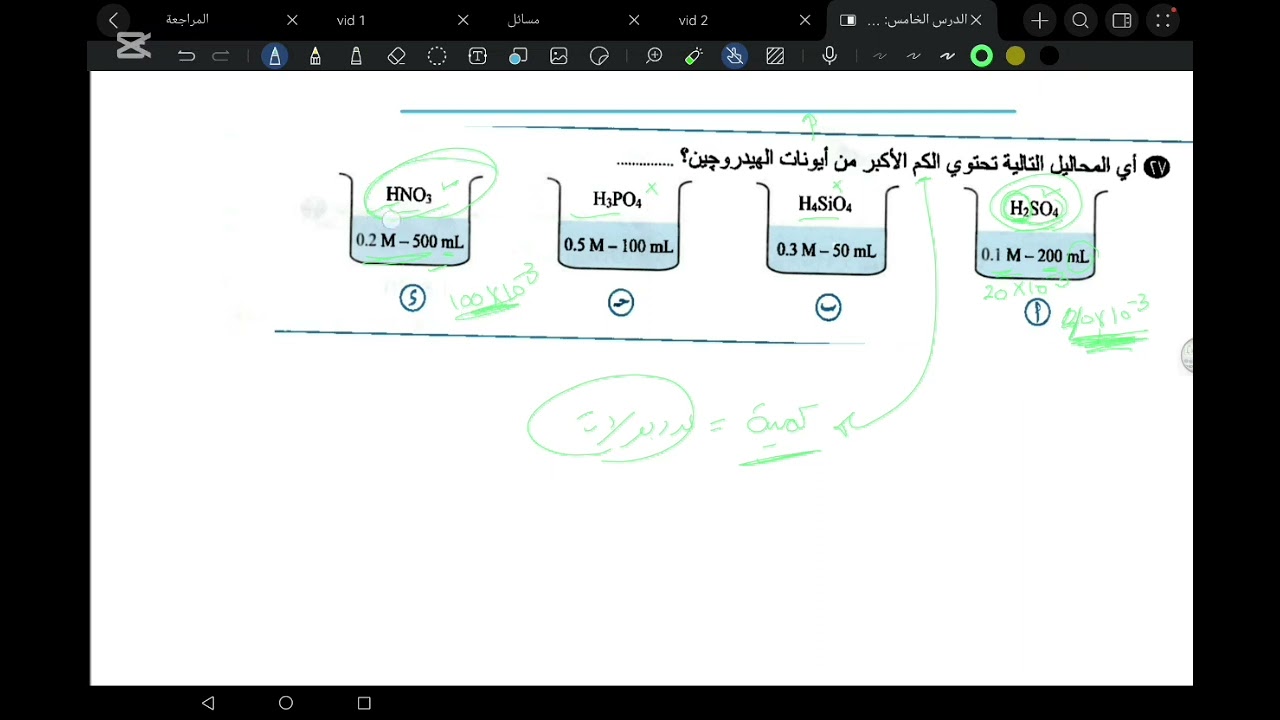Tap the Android home circle button
Viewport: 1280px width, 720px height.
pos(286,703)
